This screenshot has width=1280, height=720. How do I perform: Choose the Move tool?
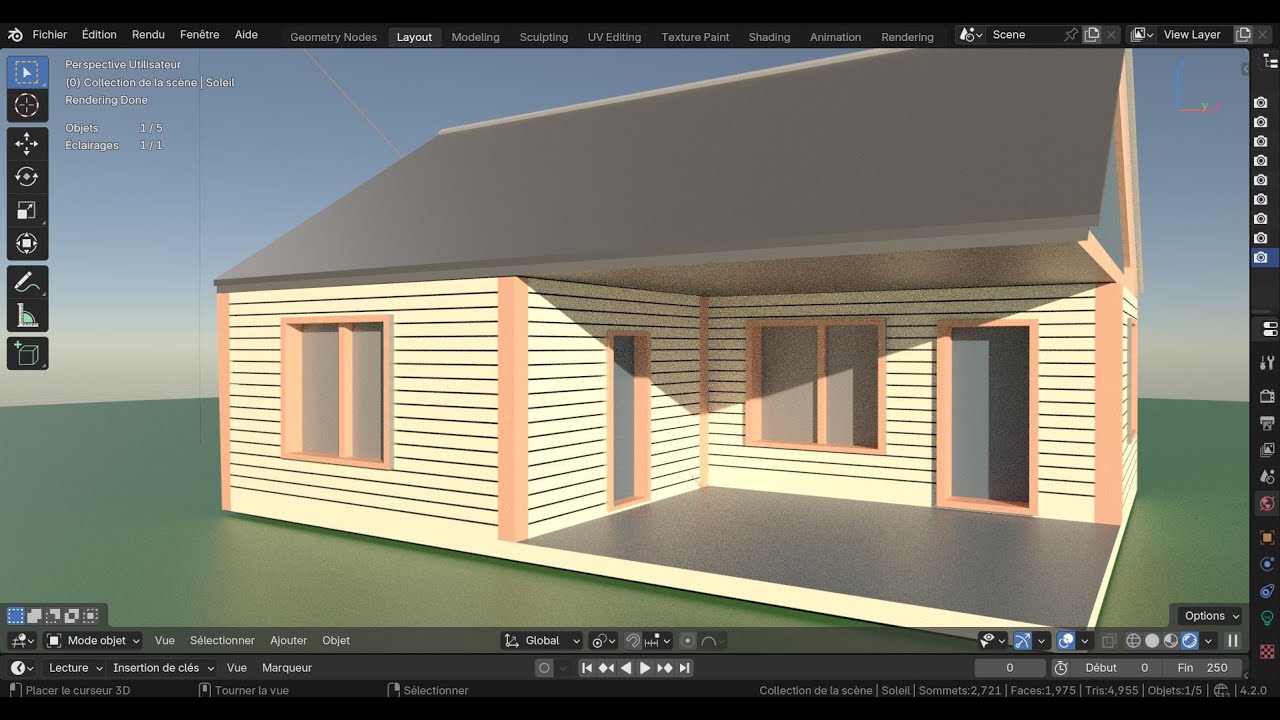[27, 144]
